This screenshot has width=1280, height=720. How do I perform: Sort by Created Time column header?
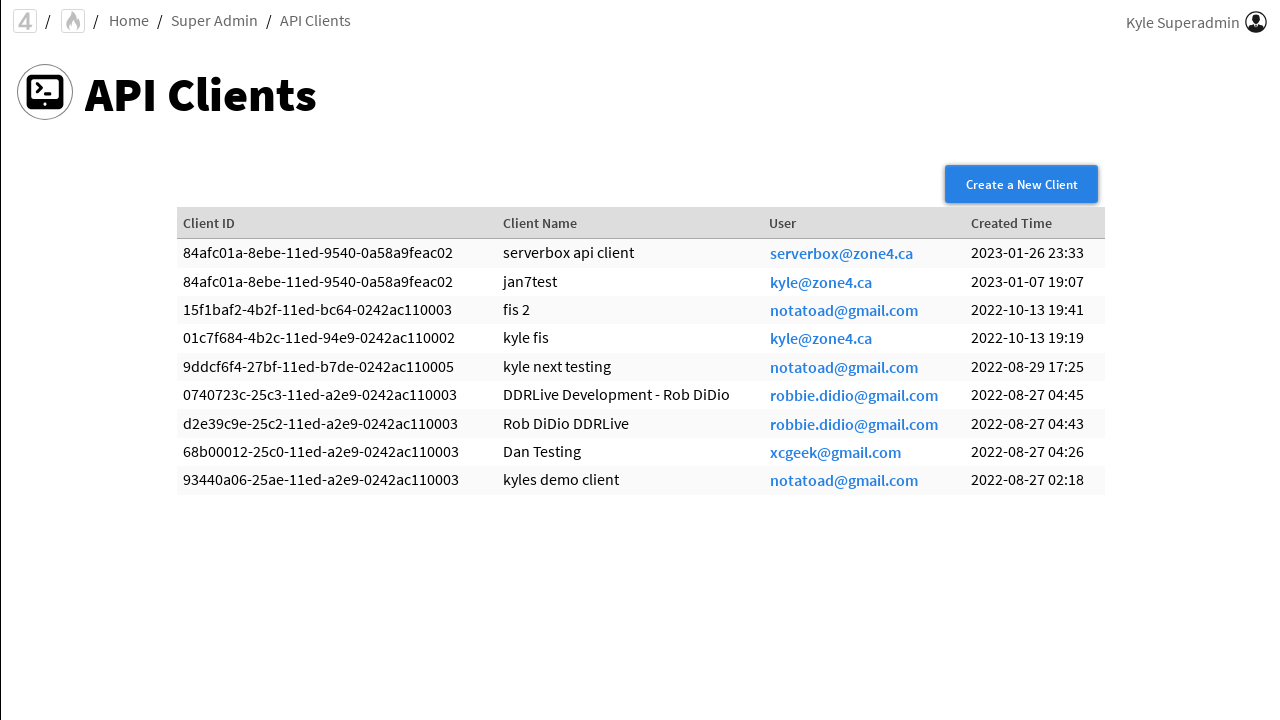(1011, 223)
